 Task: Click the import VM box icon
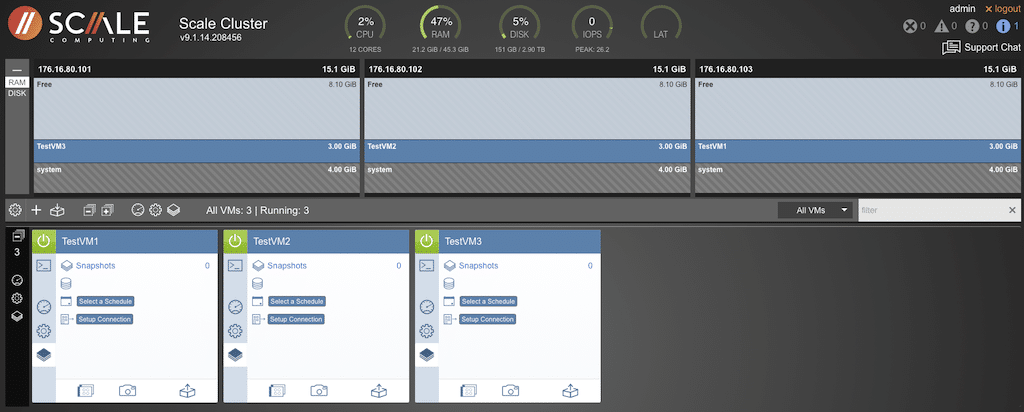pyautogui.click(x=58, y=210)
